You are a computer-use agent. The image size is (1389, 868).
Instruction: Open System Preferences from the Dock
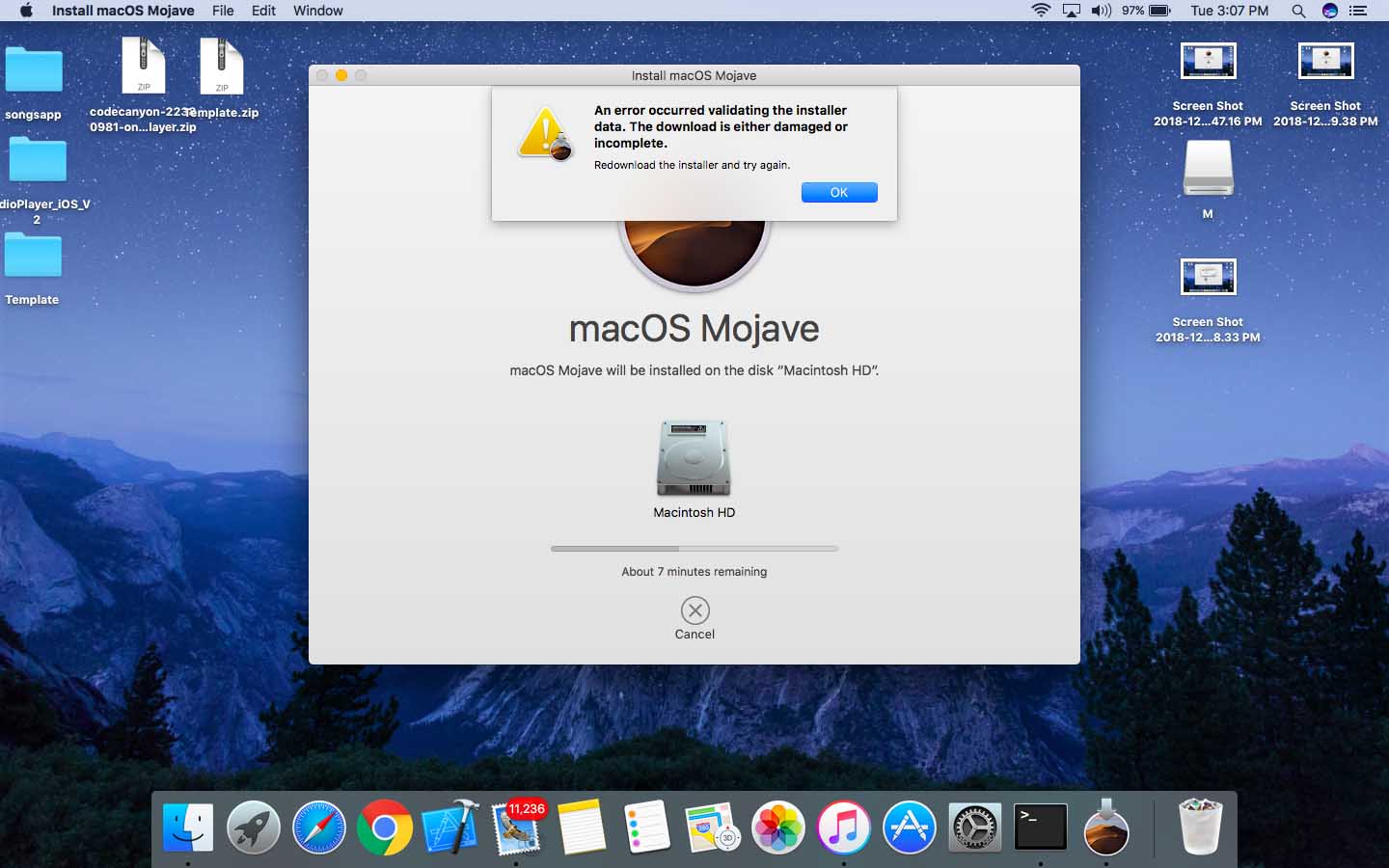click(x=975, y=827)
